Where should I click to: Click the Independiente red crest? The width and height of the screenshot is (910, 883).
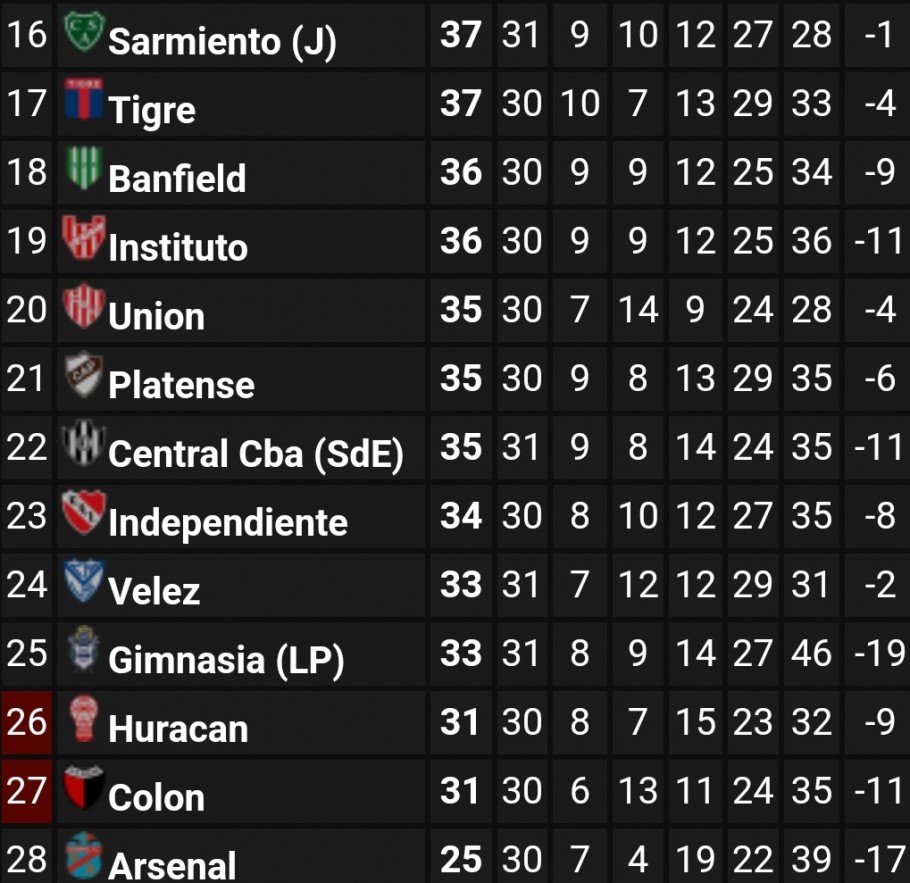click(84, 511)
